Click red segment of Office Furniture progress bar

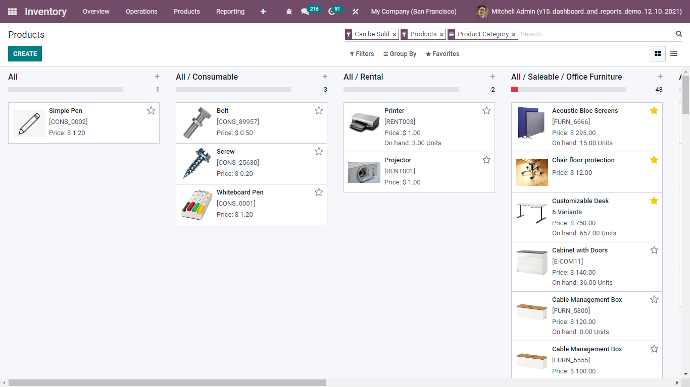514,89
